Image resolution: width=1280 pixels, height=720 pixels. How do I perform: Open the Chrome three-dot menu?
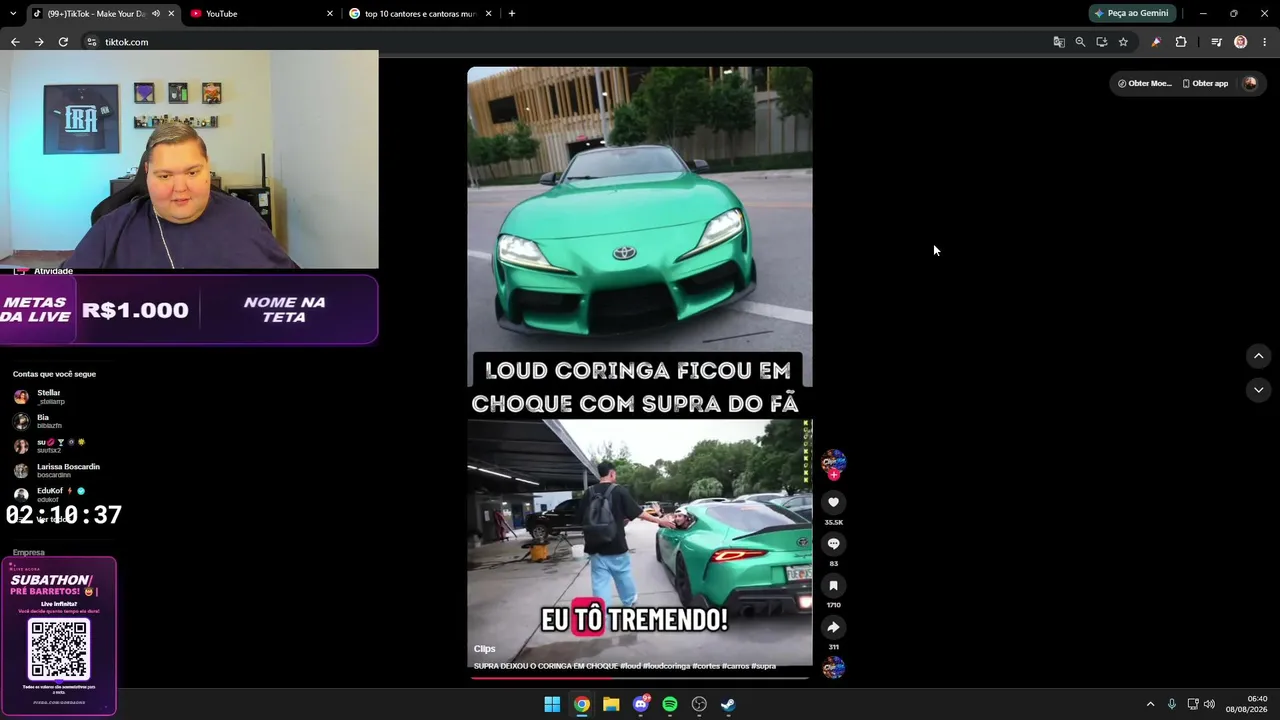[1265, 42]
